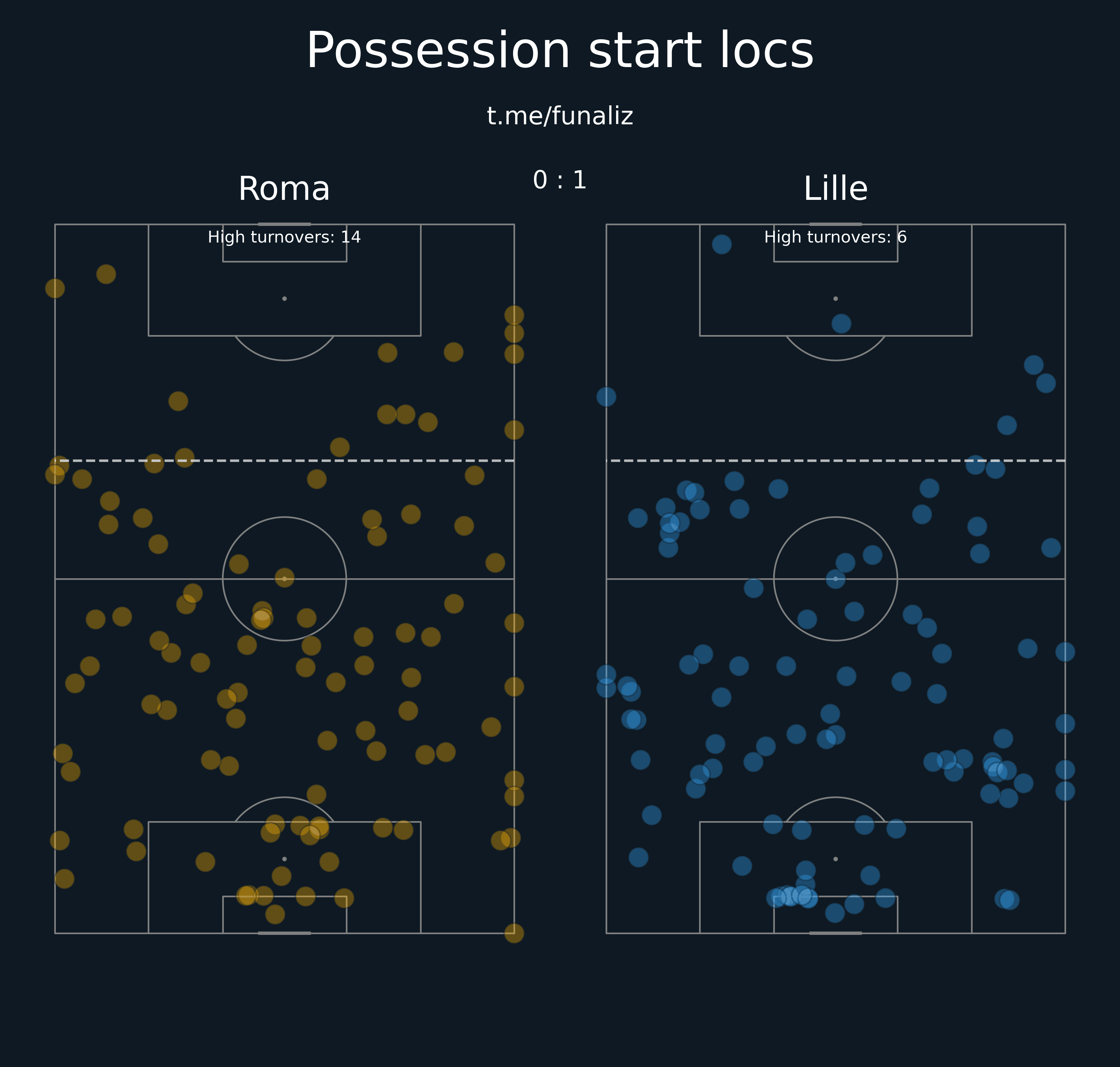Select Roma's yellow dot at bottom-right pitch corner
The height and width of the screenshot is (1067, 1120).
coord(514,933)
